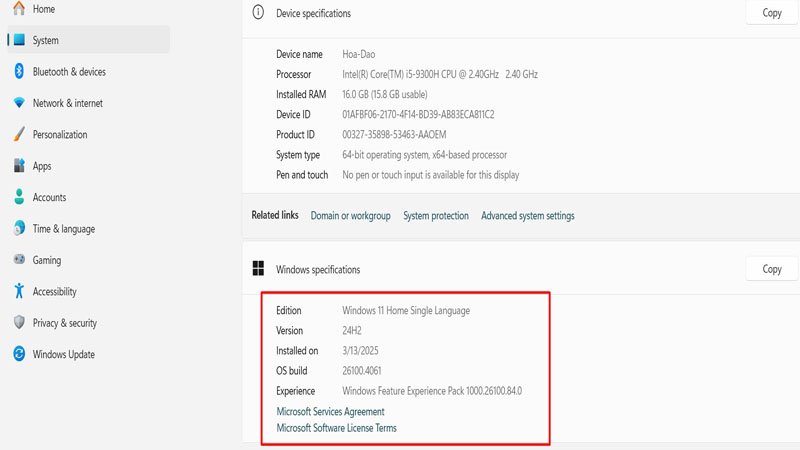
Task: Click the Time & language globe icon
Action: click(x=19, y=228)
